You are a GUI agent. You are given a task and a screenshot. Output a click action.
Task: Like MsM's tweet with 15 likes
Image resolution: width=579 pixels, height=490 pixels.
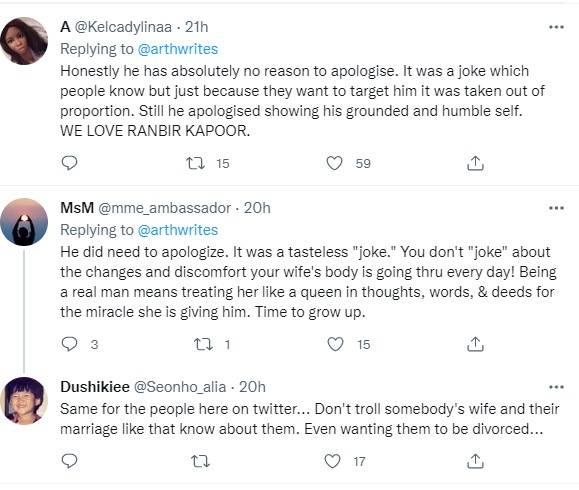click(x=336, y=344)
